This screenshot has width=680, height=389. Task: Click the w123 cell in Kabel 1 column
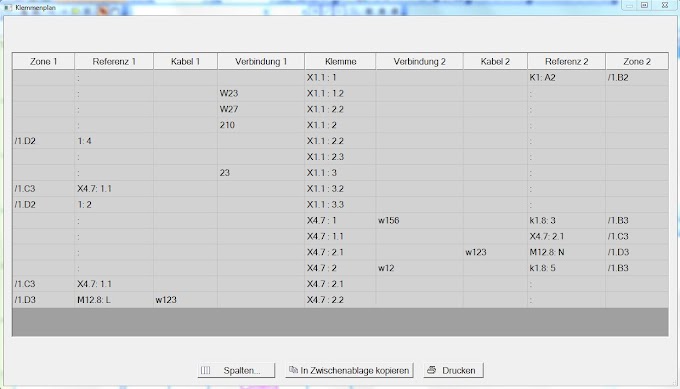pyautogui.click(x=185, y=300)
